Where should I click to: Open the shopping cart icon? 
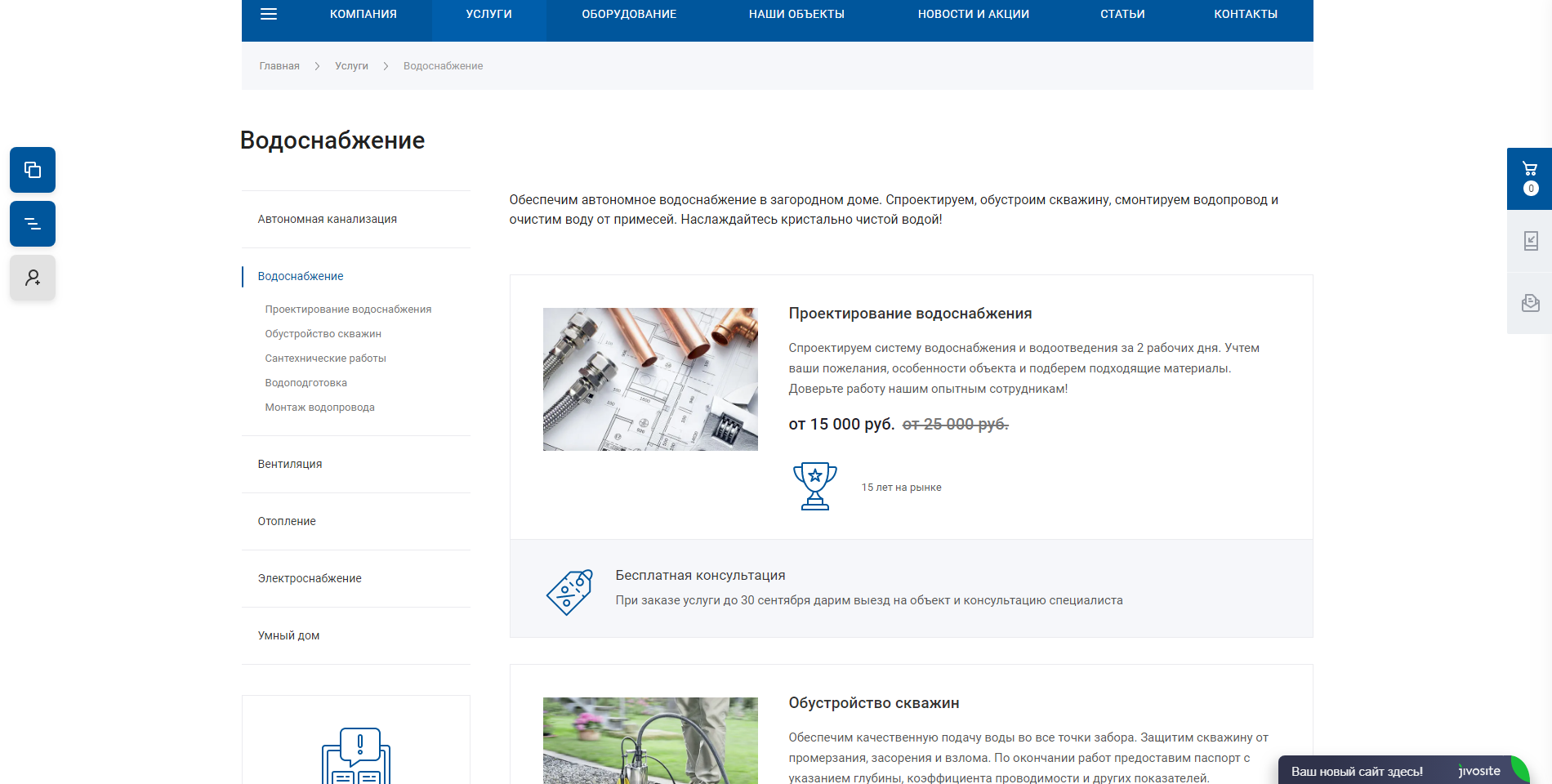click(1530, 169)
